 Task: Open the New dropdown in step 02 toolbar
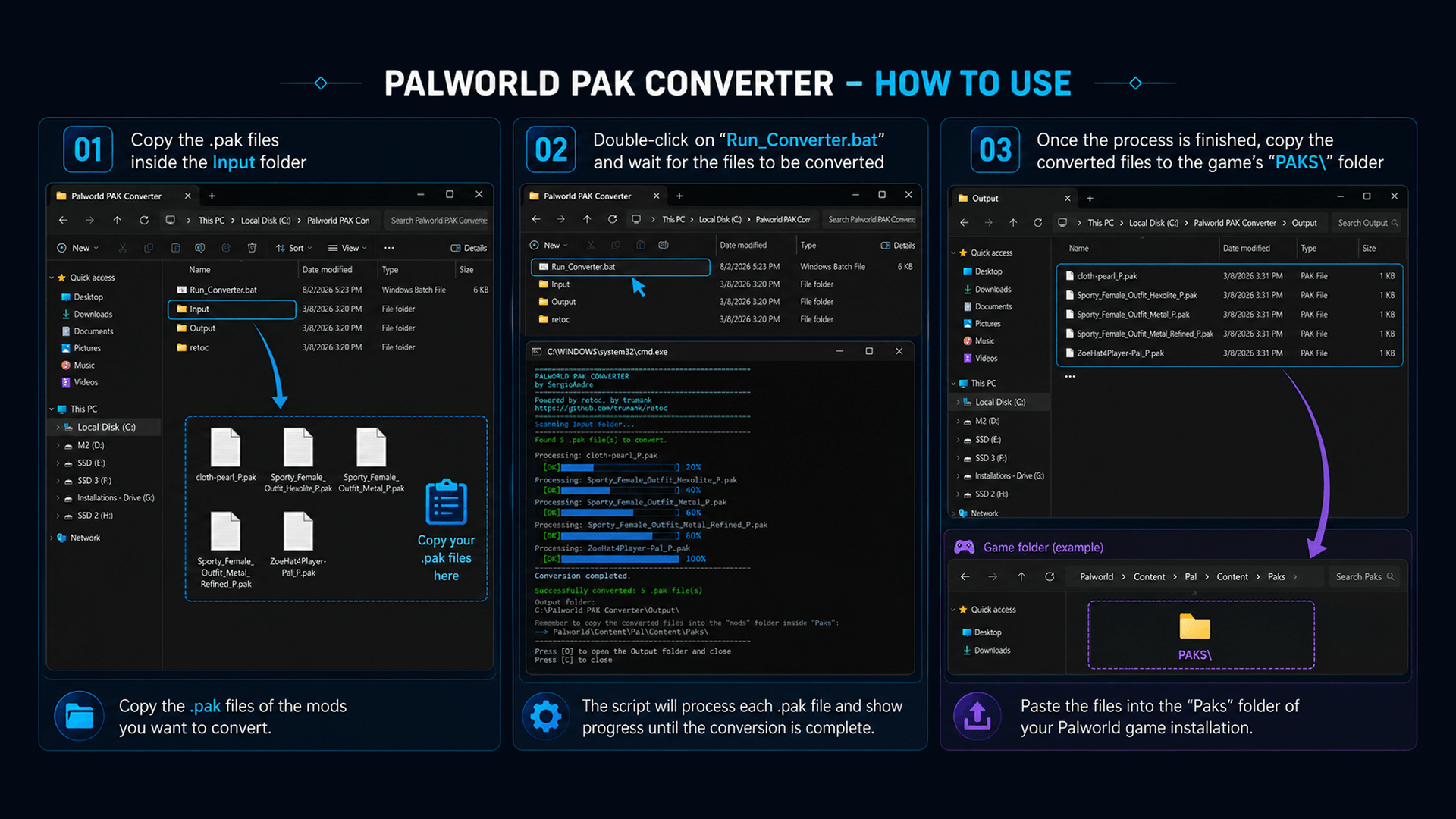[x=549, y=246]
